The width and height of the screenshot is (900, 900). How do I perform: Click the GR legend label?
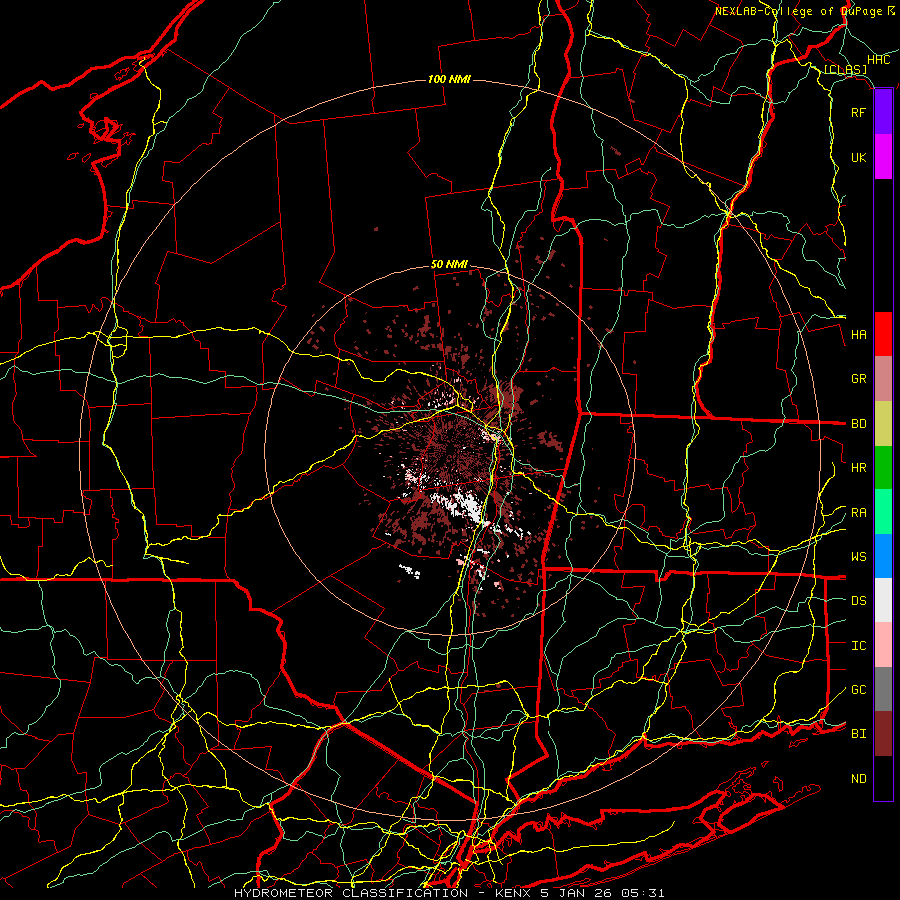point(859,379)
